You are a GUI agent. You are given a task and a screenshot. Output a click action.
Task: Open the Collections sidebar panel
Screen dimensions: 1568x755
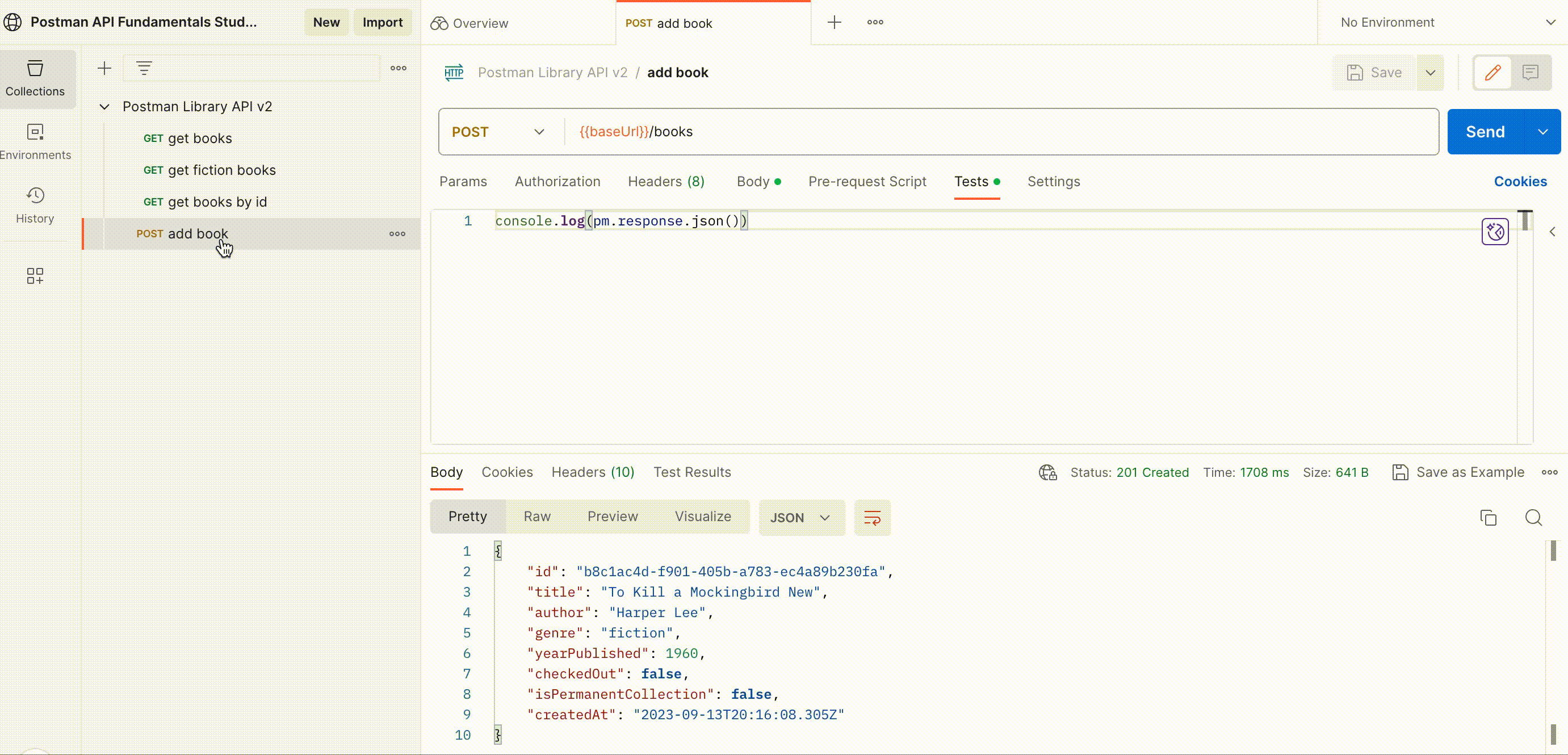(35, 78)
